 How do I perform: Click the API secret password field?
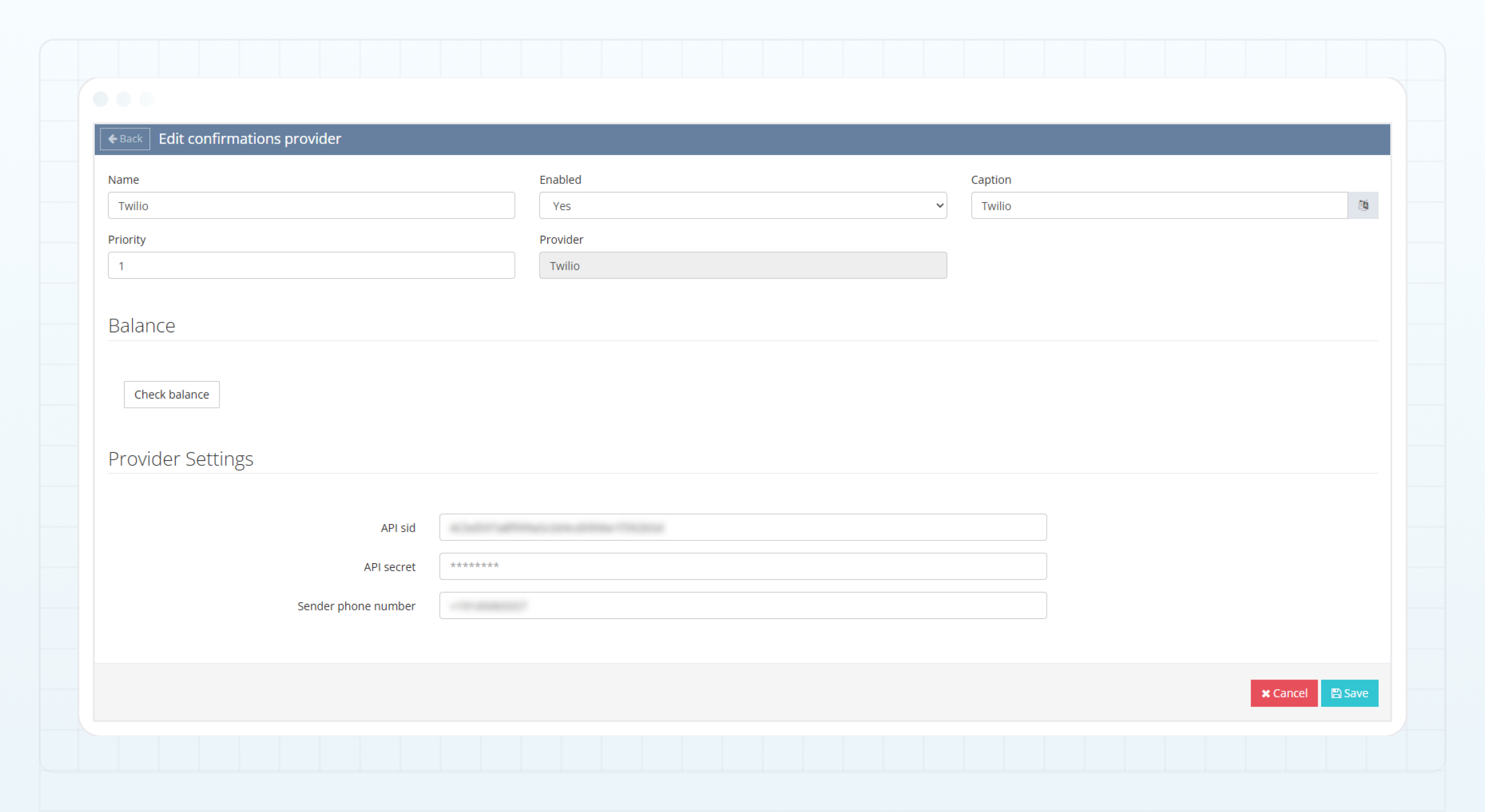[742, 566]
